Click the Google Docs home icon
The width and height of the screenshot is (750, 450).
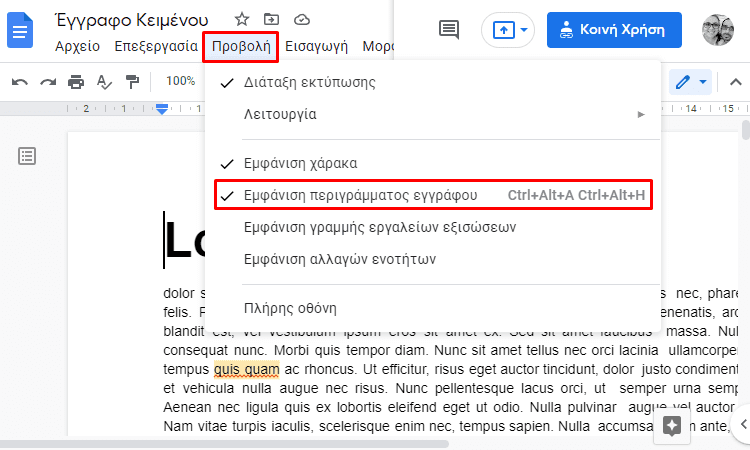coord(20,31)
